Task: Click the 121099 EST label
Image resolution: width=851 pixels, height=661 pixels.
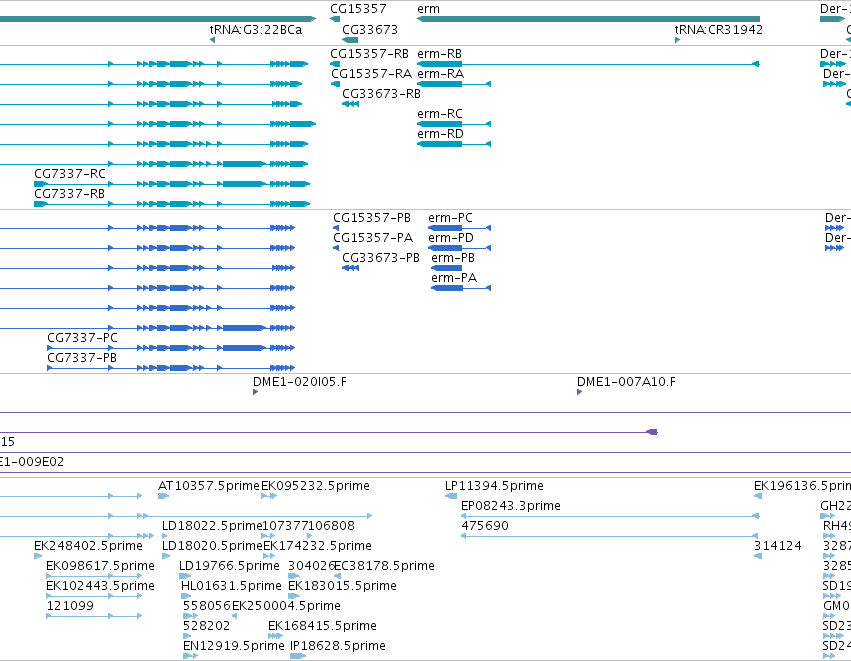Action: (x=70, y=606)
